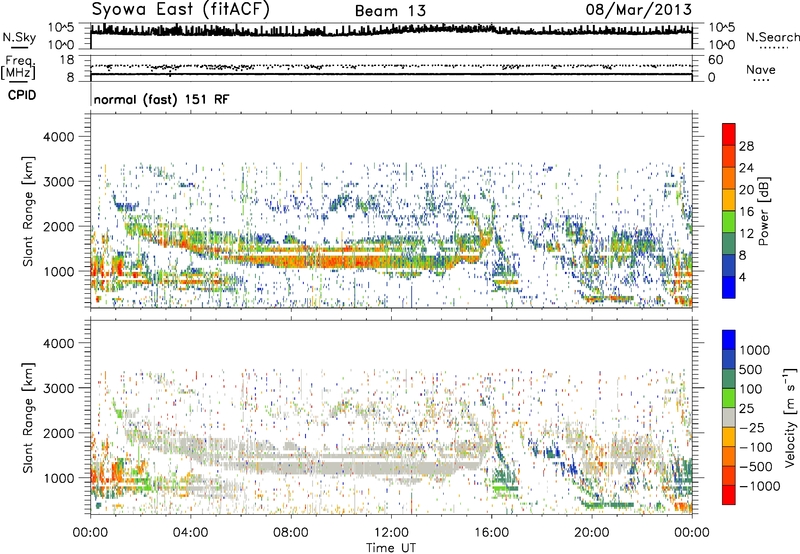Click the '-1000' tick on the Velocity color bar
This screenshot has width=800, height=554.
point(760,486)
